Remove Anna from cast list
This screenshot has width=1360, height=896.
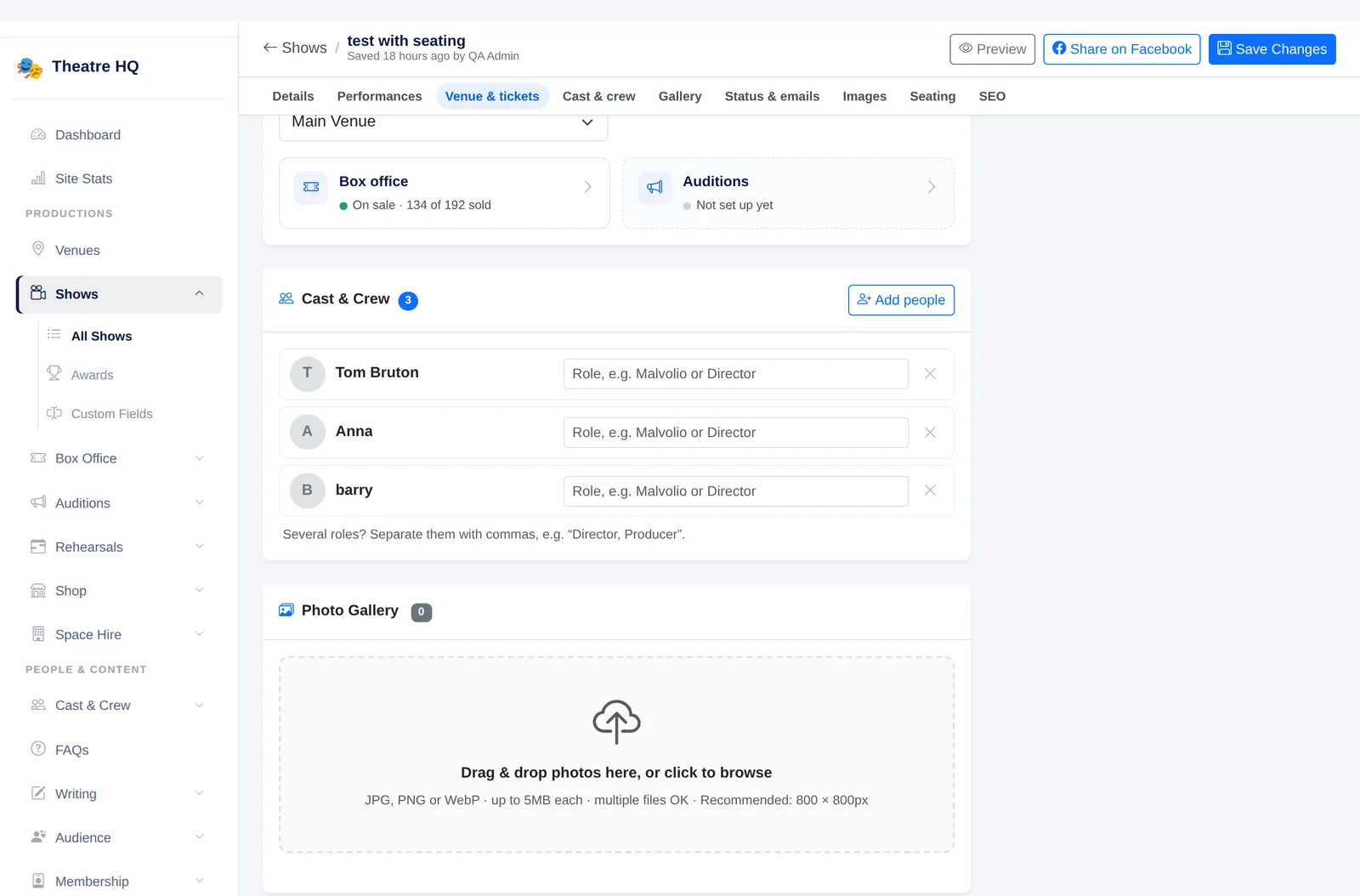click(x=930, y=433)
